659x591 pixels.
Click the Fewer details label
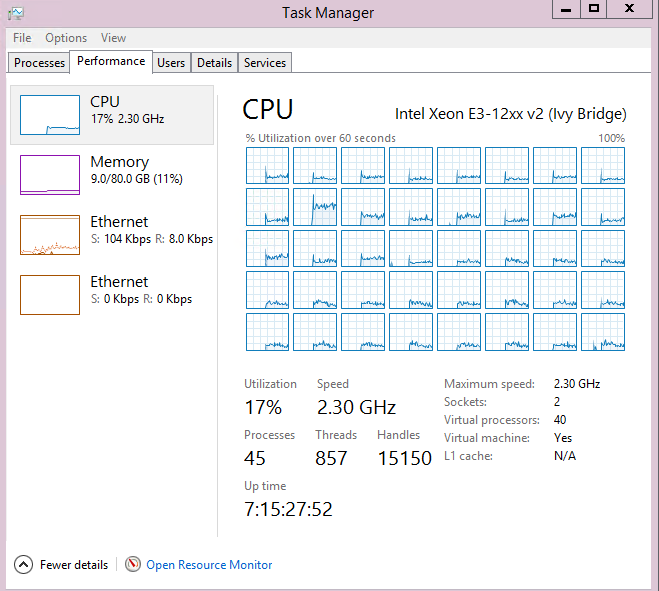click(74, 565)
